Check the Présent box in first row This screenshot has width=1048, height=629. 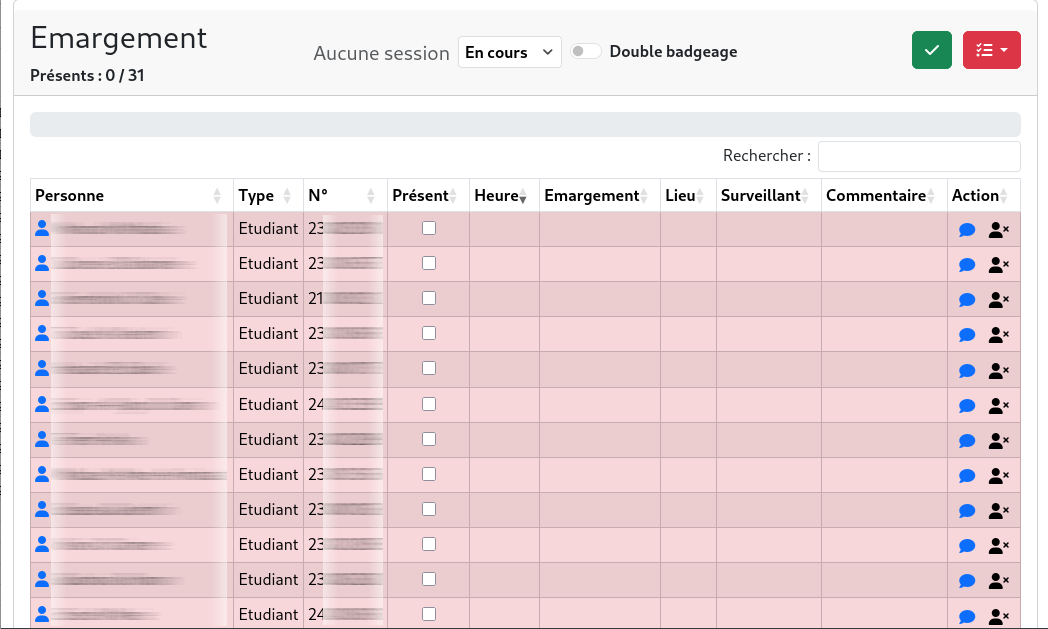(x=429, y=228)
